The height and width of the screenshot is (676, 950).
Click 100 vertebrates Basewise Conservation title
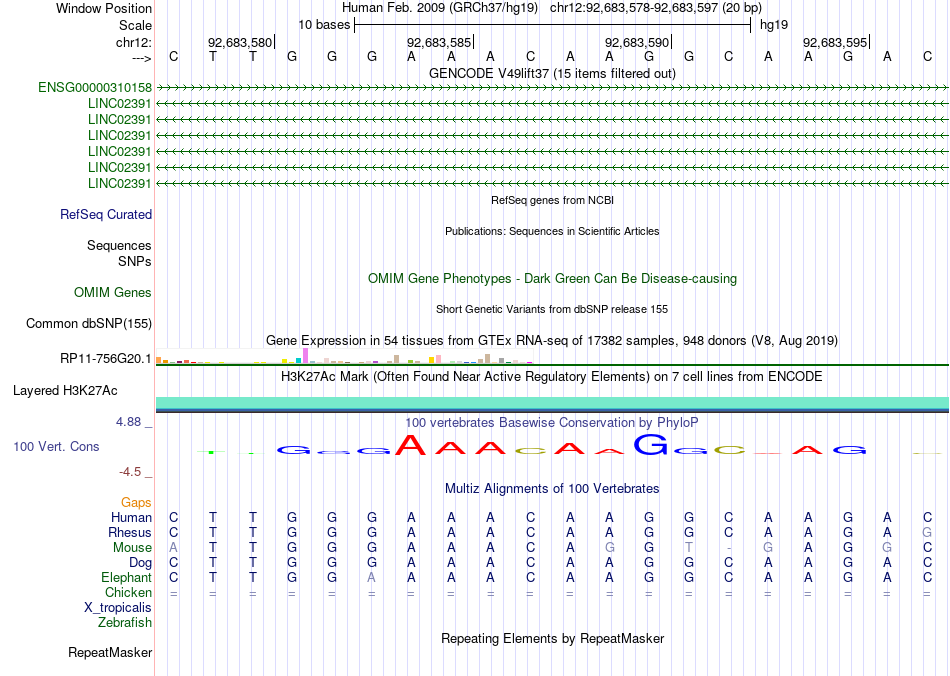tap(552, 422)
